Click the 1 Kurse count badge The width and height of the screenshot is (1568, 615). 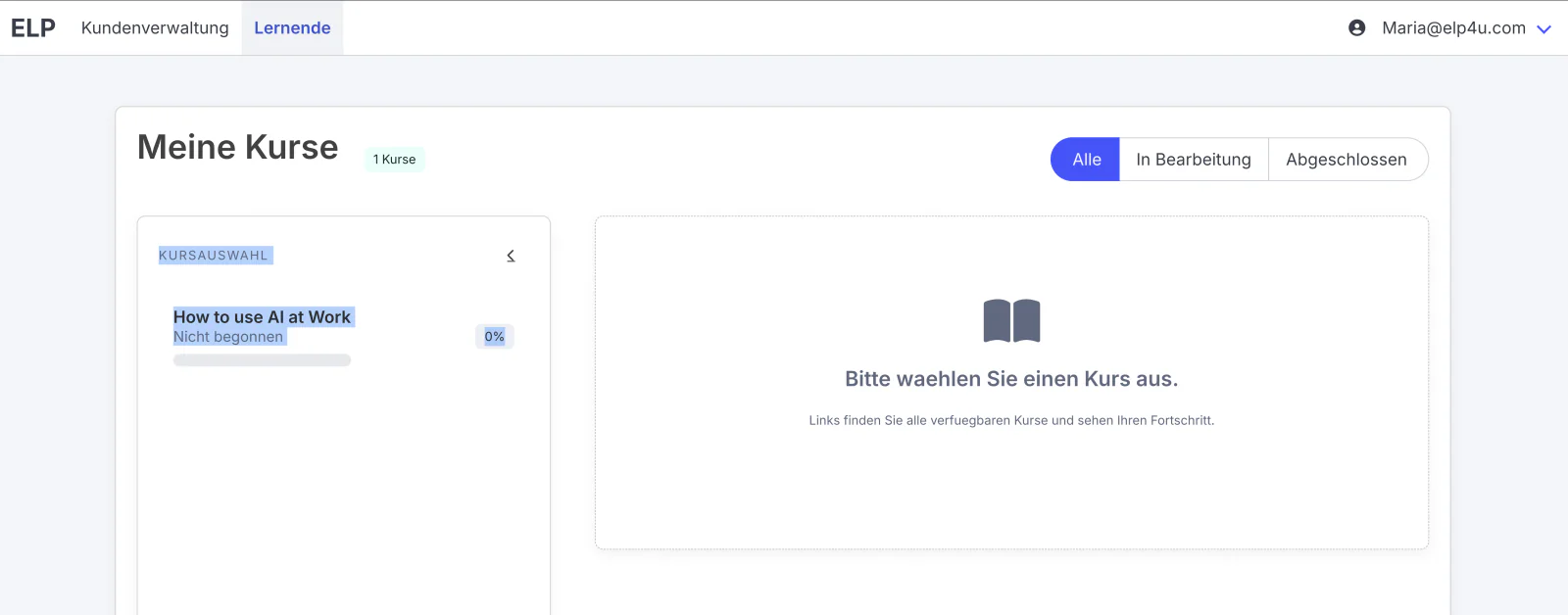395,160
